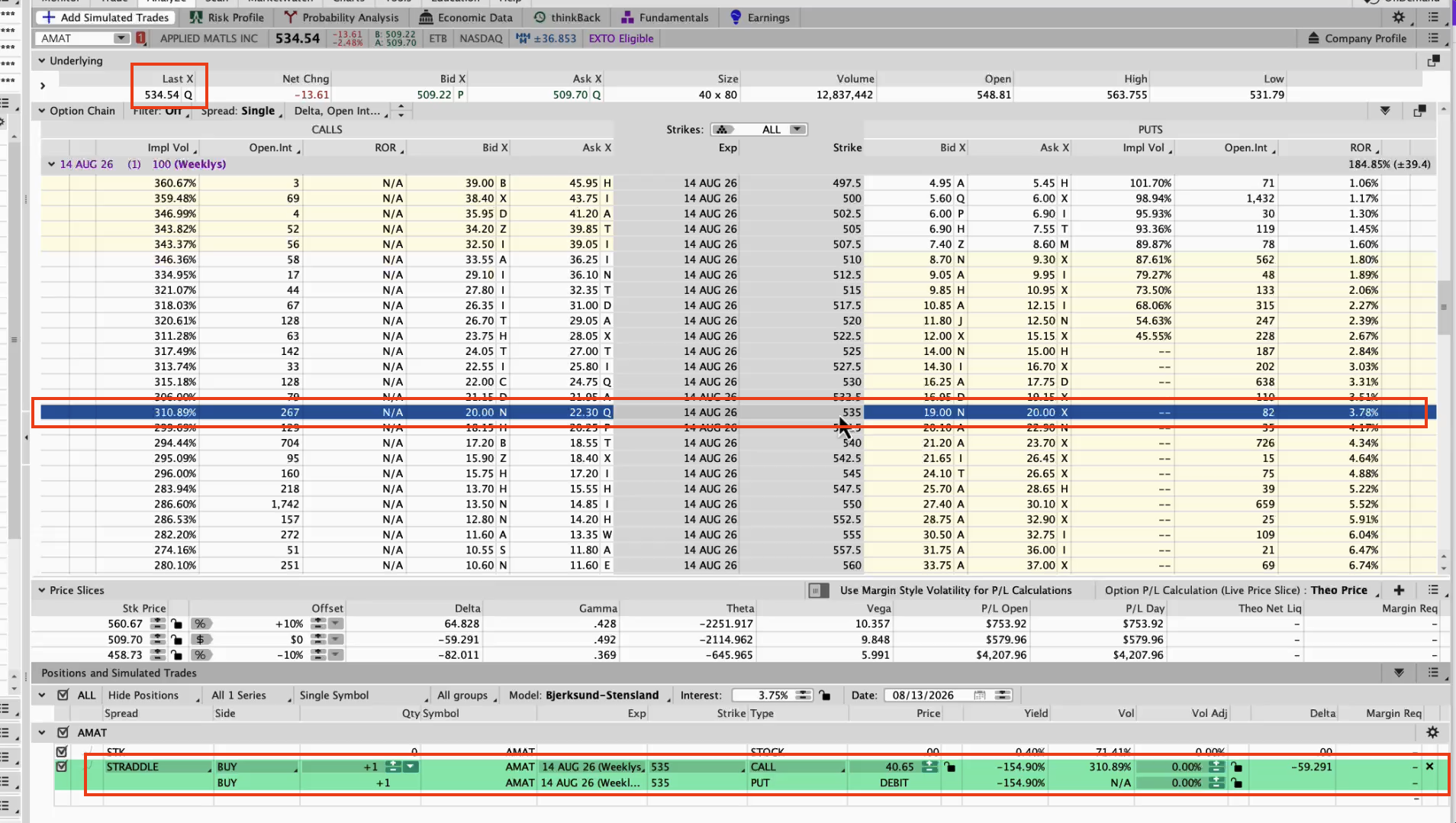Viewport: 1456px width, 823px height.
Task: Open STRADDLE spread type dropdown
Action: [158, 767]
